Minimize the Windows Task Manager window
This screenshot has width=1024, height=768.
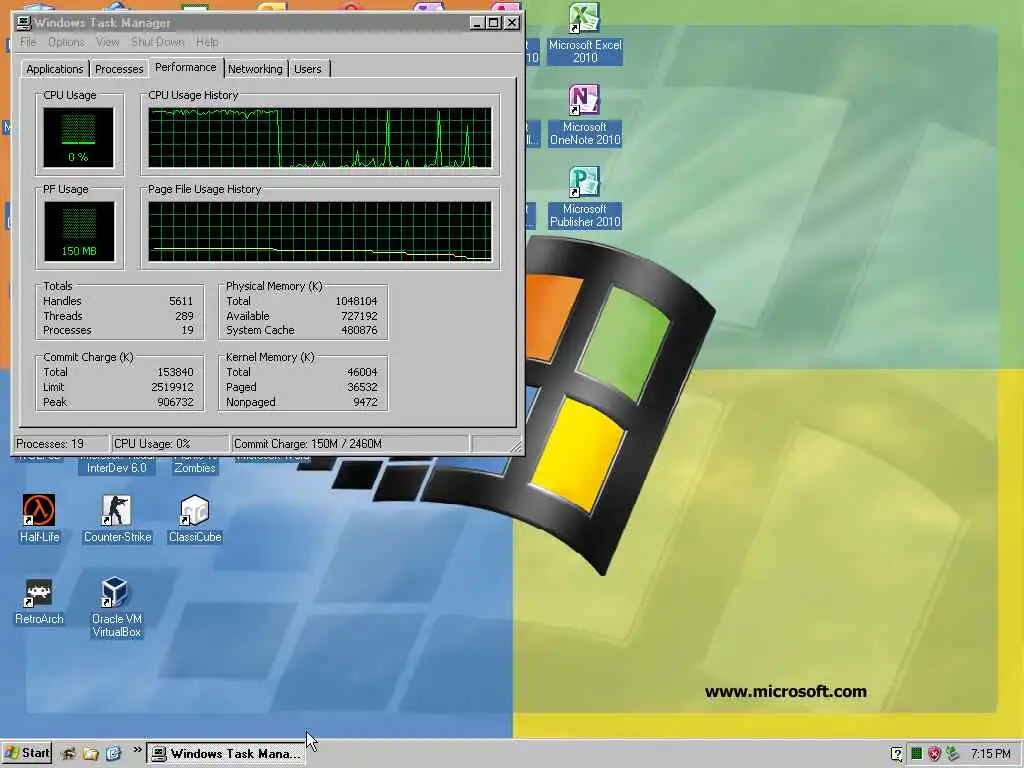click(477, 23)
